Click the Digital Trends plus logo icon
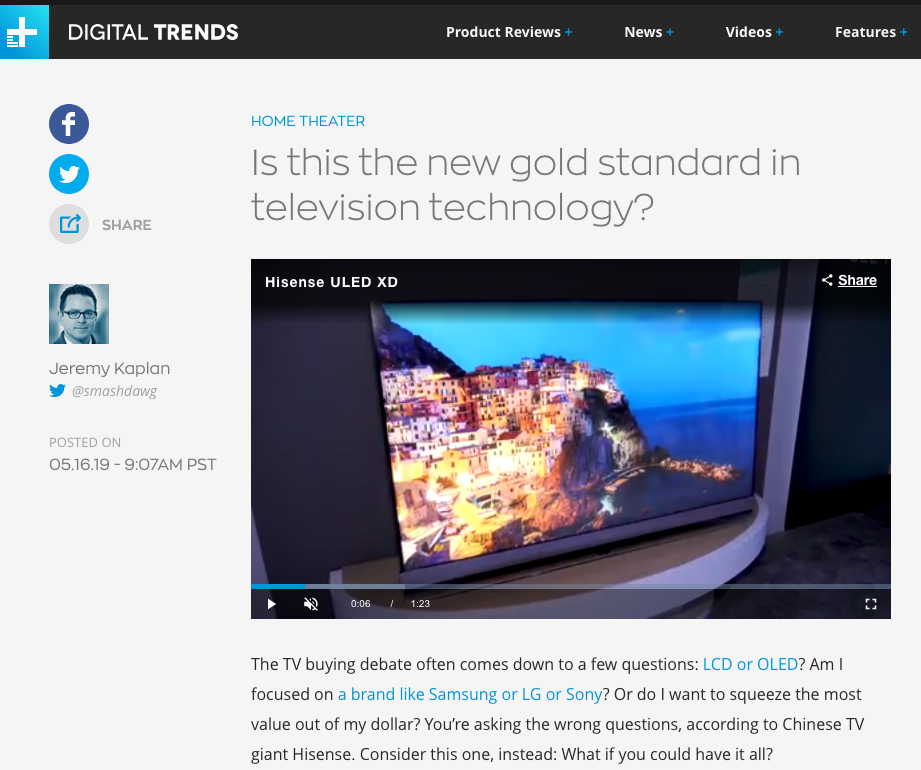The height and width of the screenshot is (770, 921). (x=22, y=33)
